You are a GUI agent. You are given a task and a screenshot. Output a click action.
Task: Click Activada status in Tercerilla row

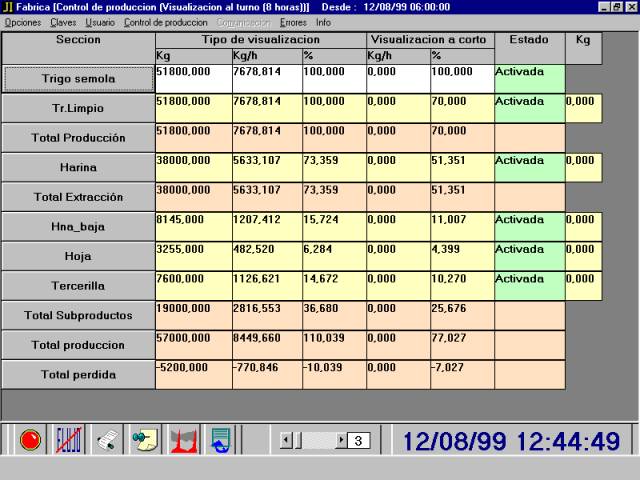[x=530, y=286]
